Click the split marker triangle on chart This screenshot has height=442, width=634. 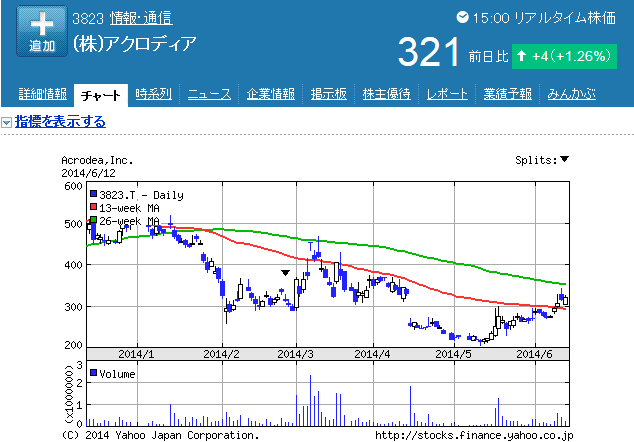pyautogui.click(x=285, y=273)
